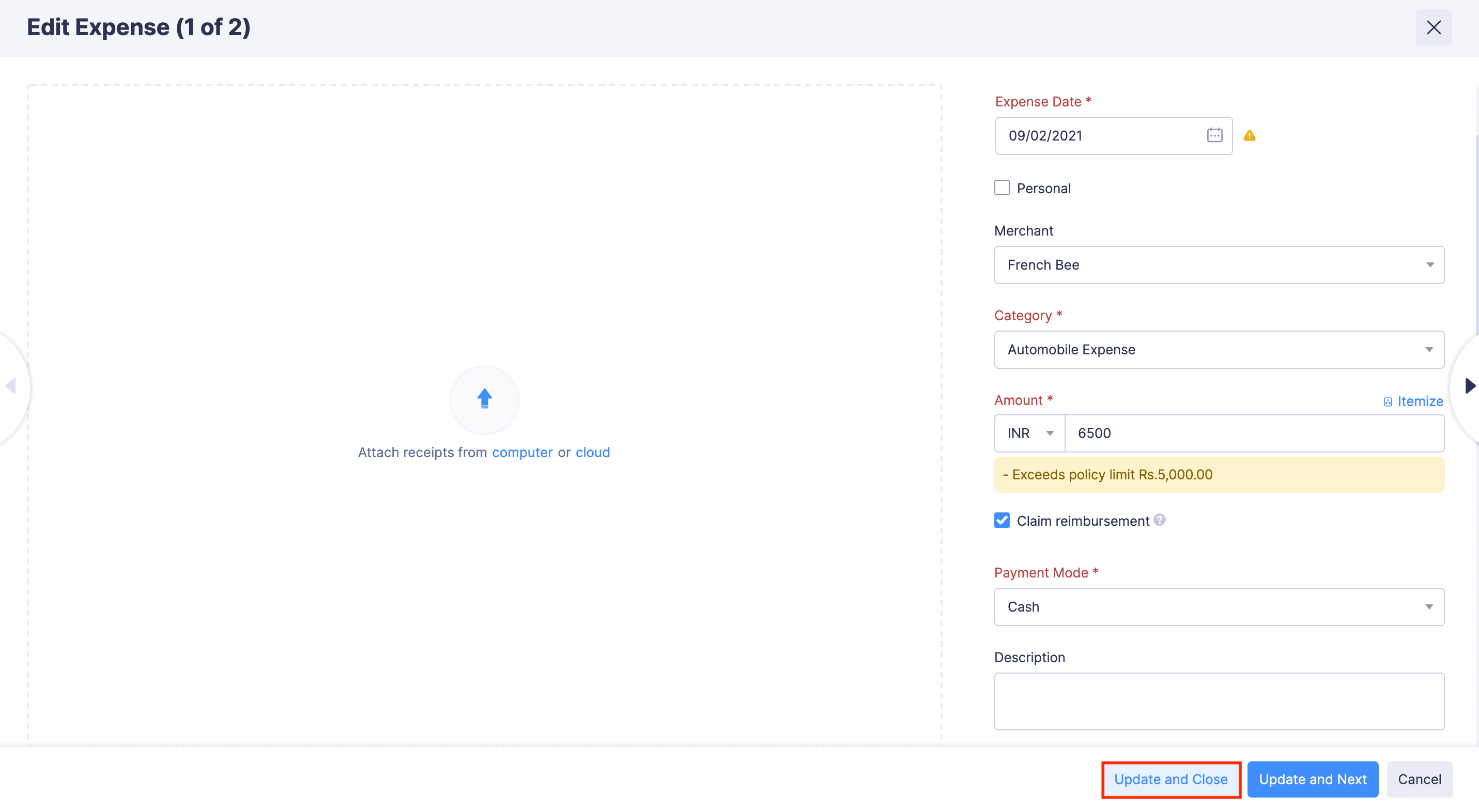1479x812 pixels.
Task: Open the INR currency dropdown
Action: point(1029,433)
